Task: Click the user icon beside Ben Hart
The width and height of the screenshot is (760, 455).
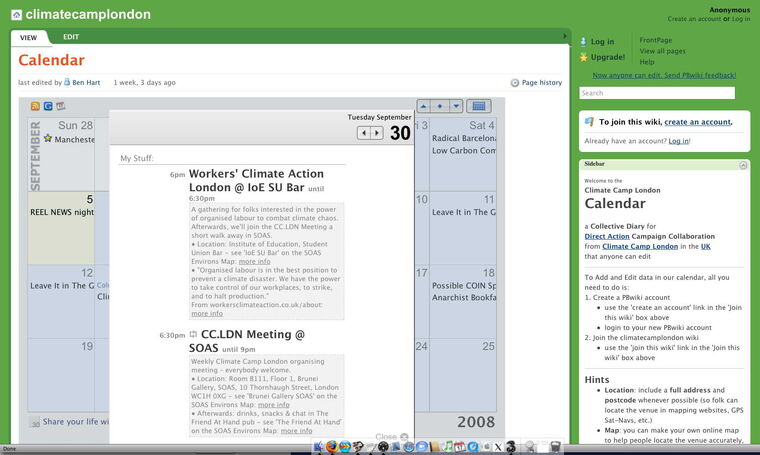Action: tap(67, 82)
